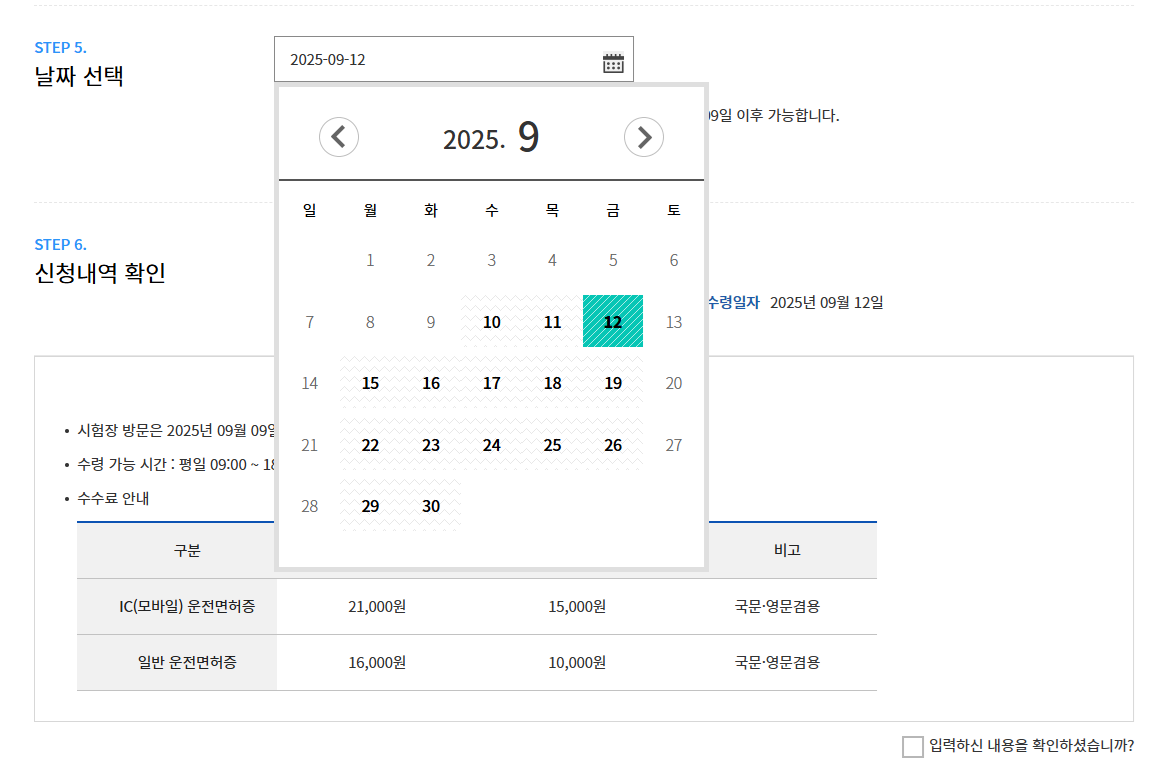Select September 30 on the calendar

[x=431, y=506]
